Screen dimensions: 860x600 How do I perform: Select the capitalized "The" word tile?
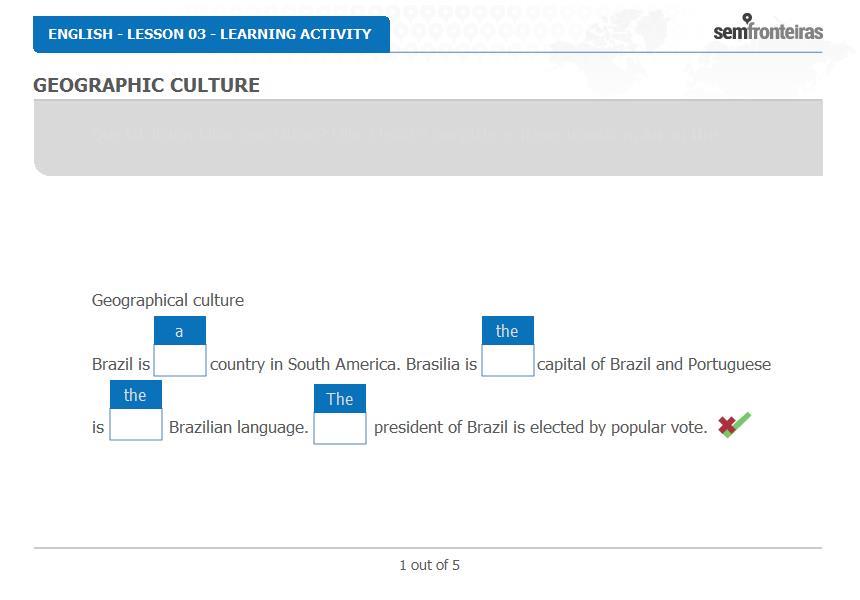click(340, 399)
